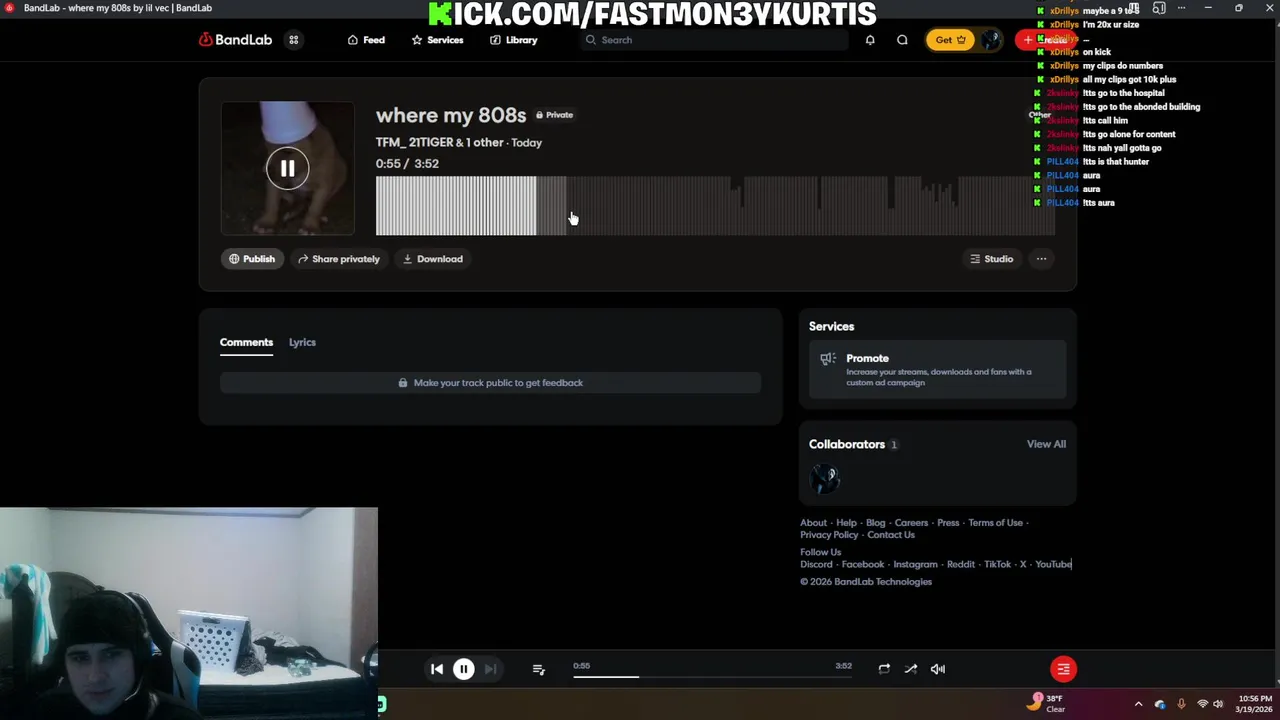The height and width of the screenshot is (720, 1280).
Task: Click 'Make your track public to get feedback'
Action: pos(490,383)
